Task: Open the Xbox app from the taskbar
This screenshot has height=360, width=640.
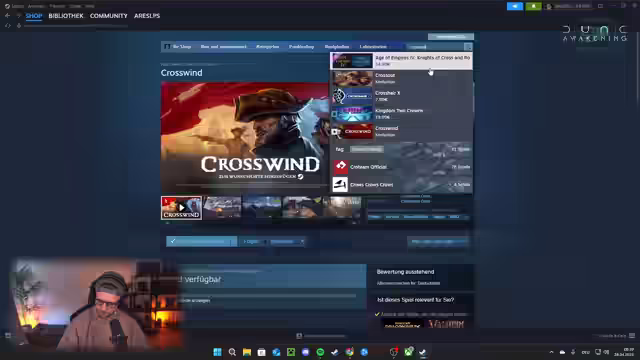Action: (x=408, y=352)
